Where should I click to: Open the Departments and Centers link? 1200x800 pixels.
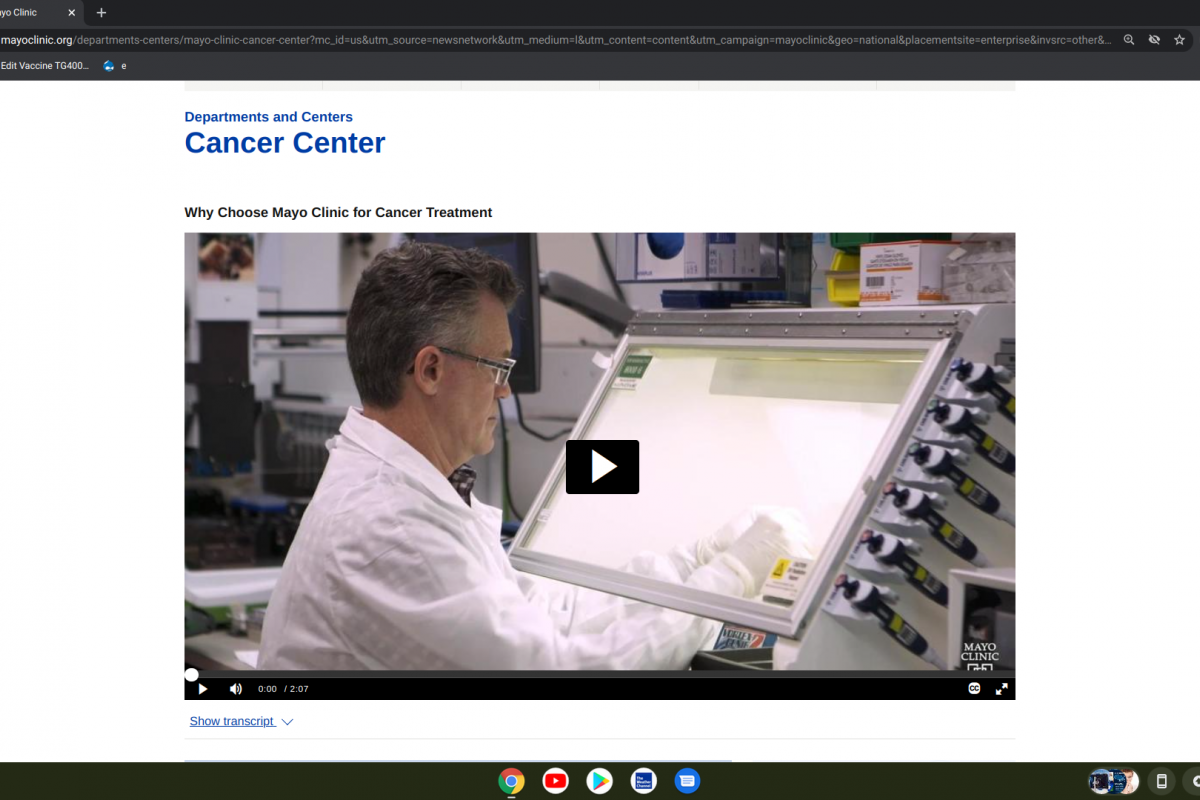(x=268, y=117)
